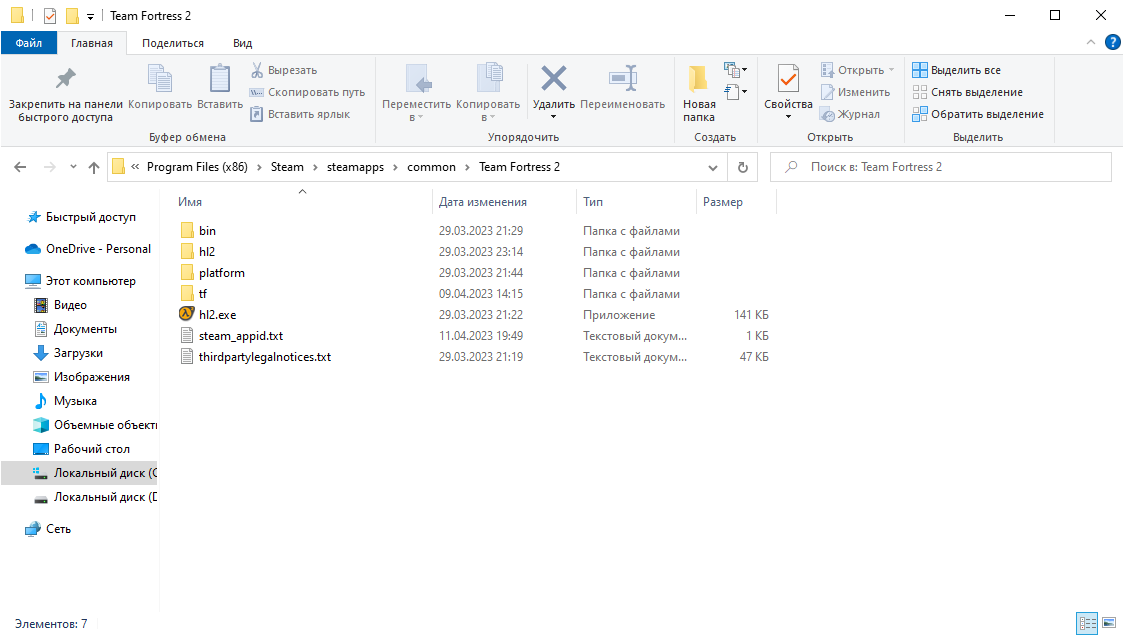The width and height of the screenshot is (1123, 635).
Task: Click the search box Поиск в: Team Fortress 2
Action: (x=940, y=167)
